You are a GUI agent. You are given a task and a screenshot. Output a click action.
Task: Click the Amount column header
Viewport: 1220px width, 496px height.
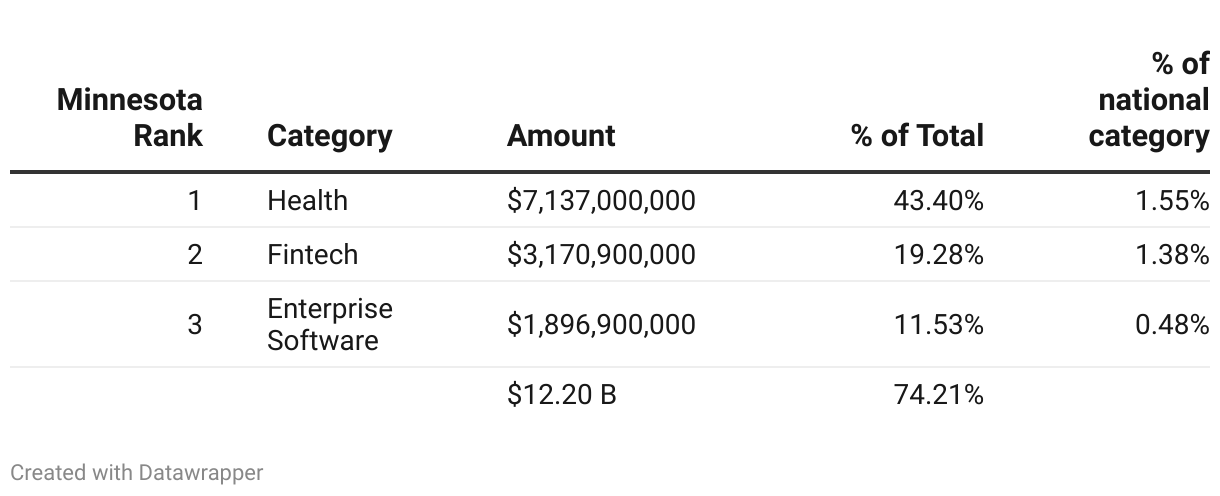(561, 136)
